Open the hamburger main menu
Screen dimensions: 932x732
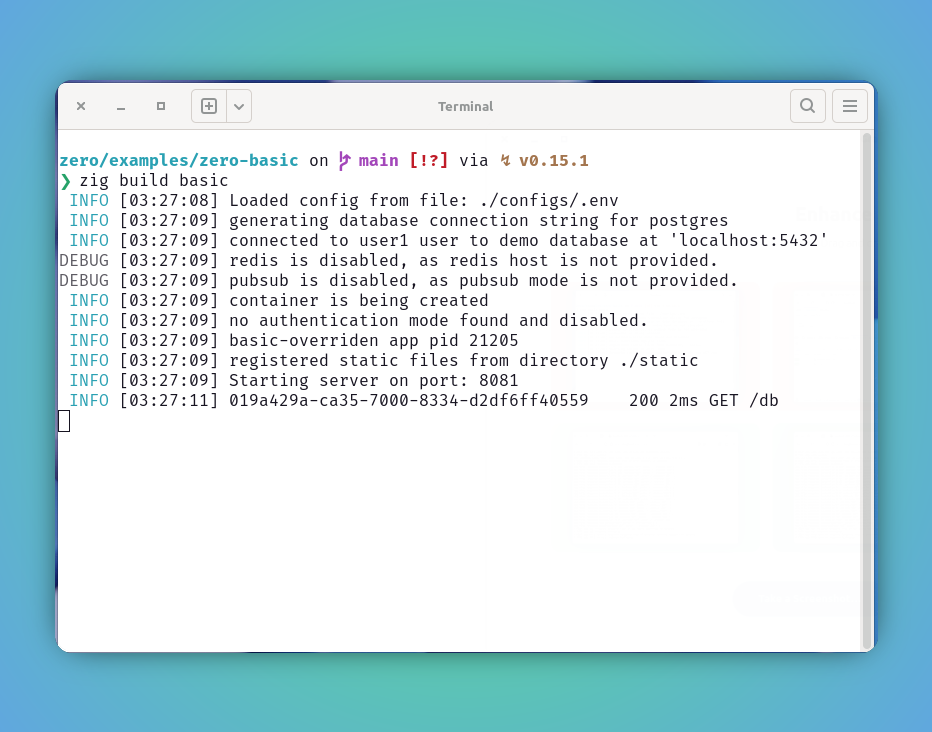click(x=849, y=106)
